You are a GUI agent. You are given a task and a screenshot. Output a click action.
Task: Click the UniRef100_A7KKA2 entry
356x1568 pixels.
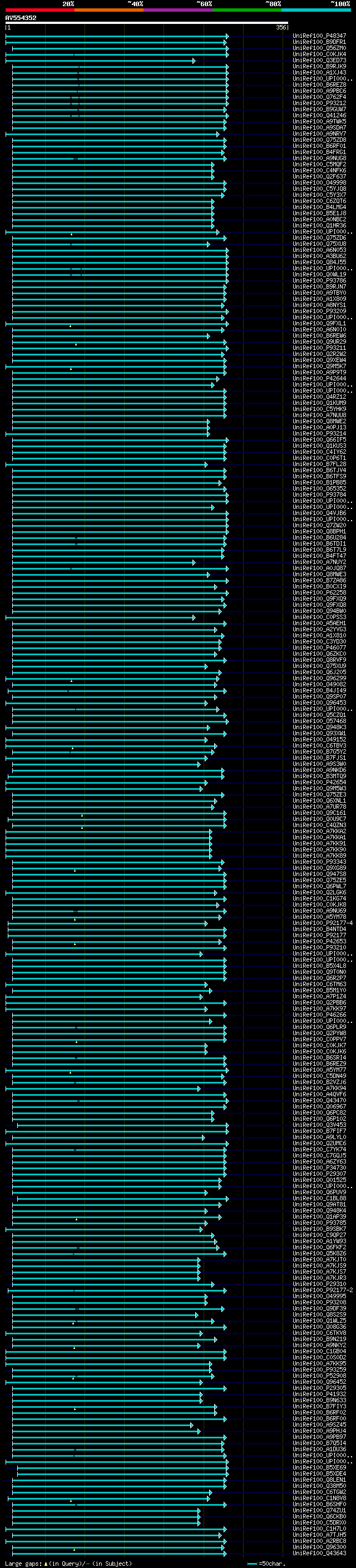click(319, 831)
